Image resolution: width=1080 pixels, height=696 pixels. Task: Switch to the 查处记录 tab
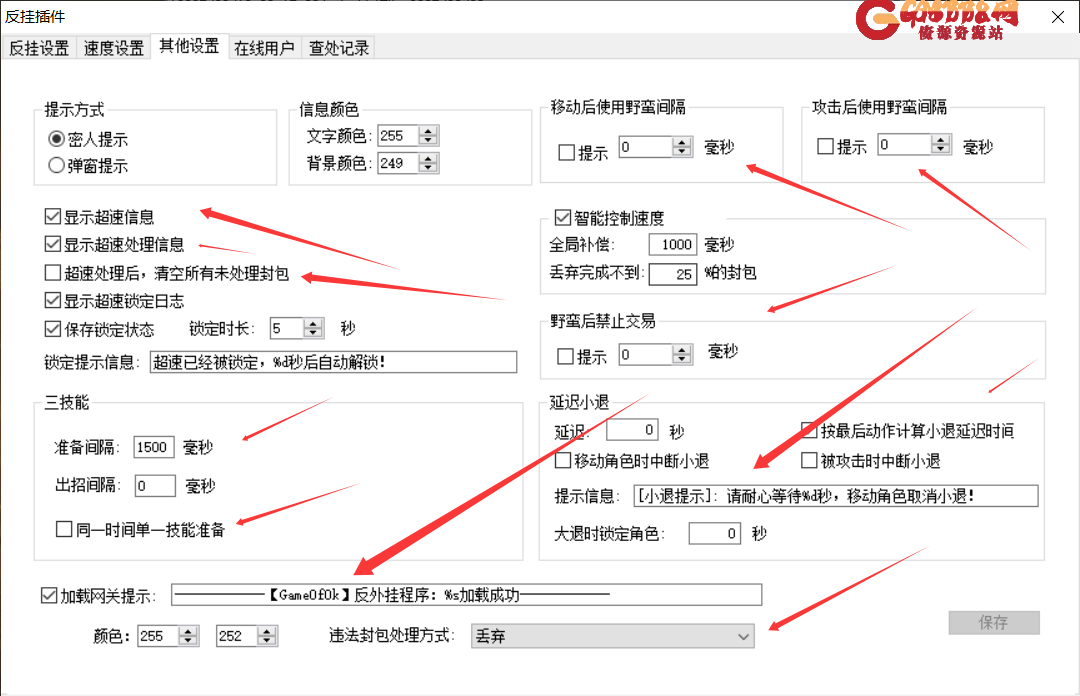(x=339, y=48)
